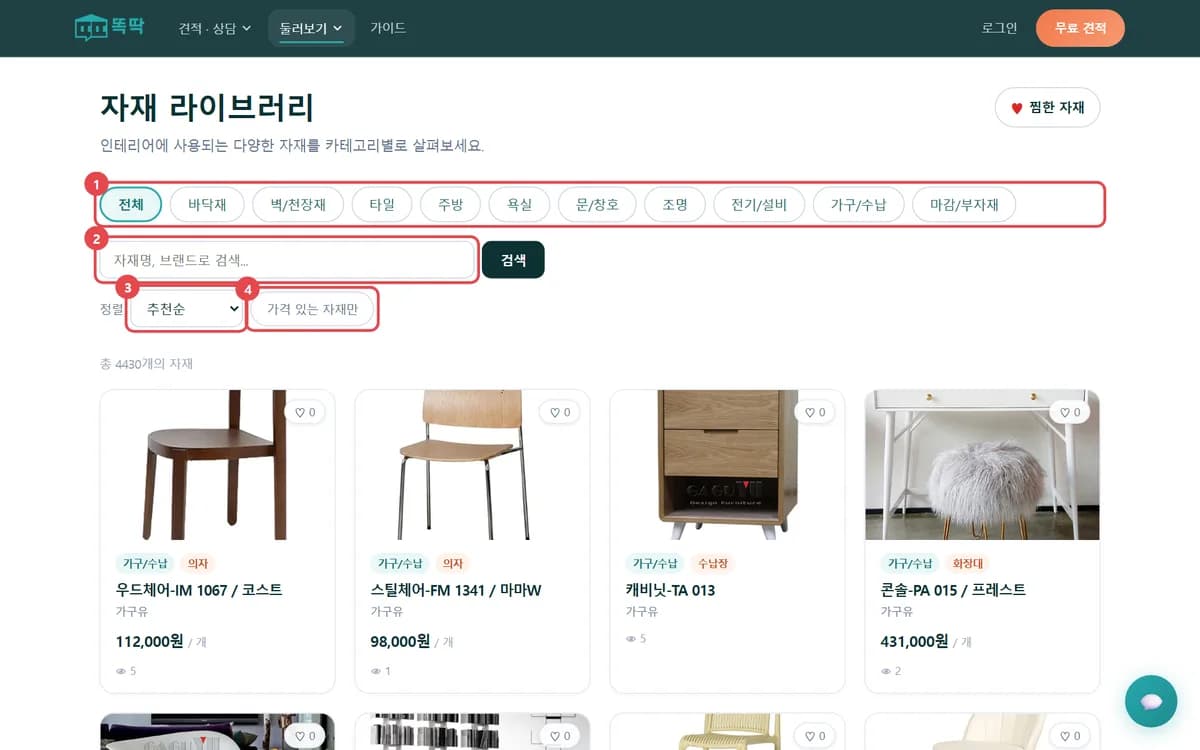The image size is (1200, 750).
Task: Click the 의자 tag on 스틸체어-FM 1341
Action: click(453, 563)
